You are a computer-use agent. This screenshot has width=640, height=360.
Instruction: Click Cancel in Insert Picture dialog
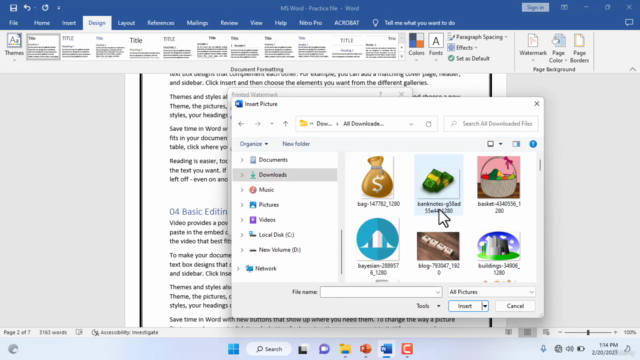pyautogui.click(x=515, y=306)
